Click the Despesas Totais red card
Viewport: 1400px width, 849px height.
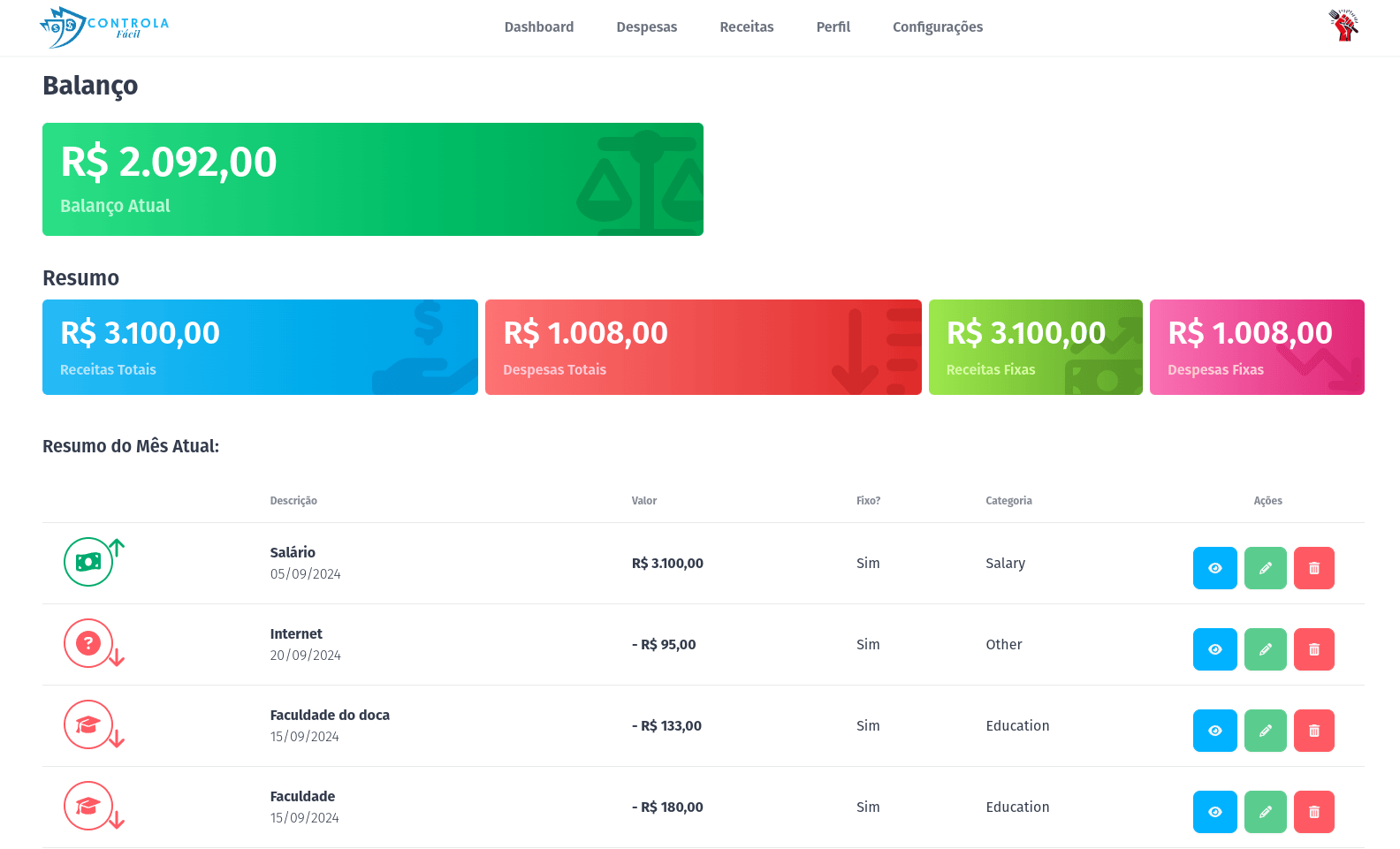click(704, 347)
